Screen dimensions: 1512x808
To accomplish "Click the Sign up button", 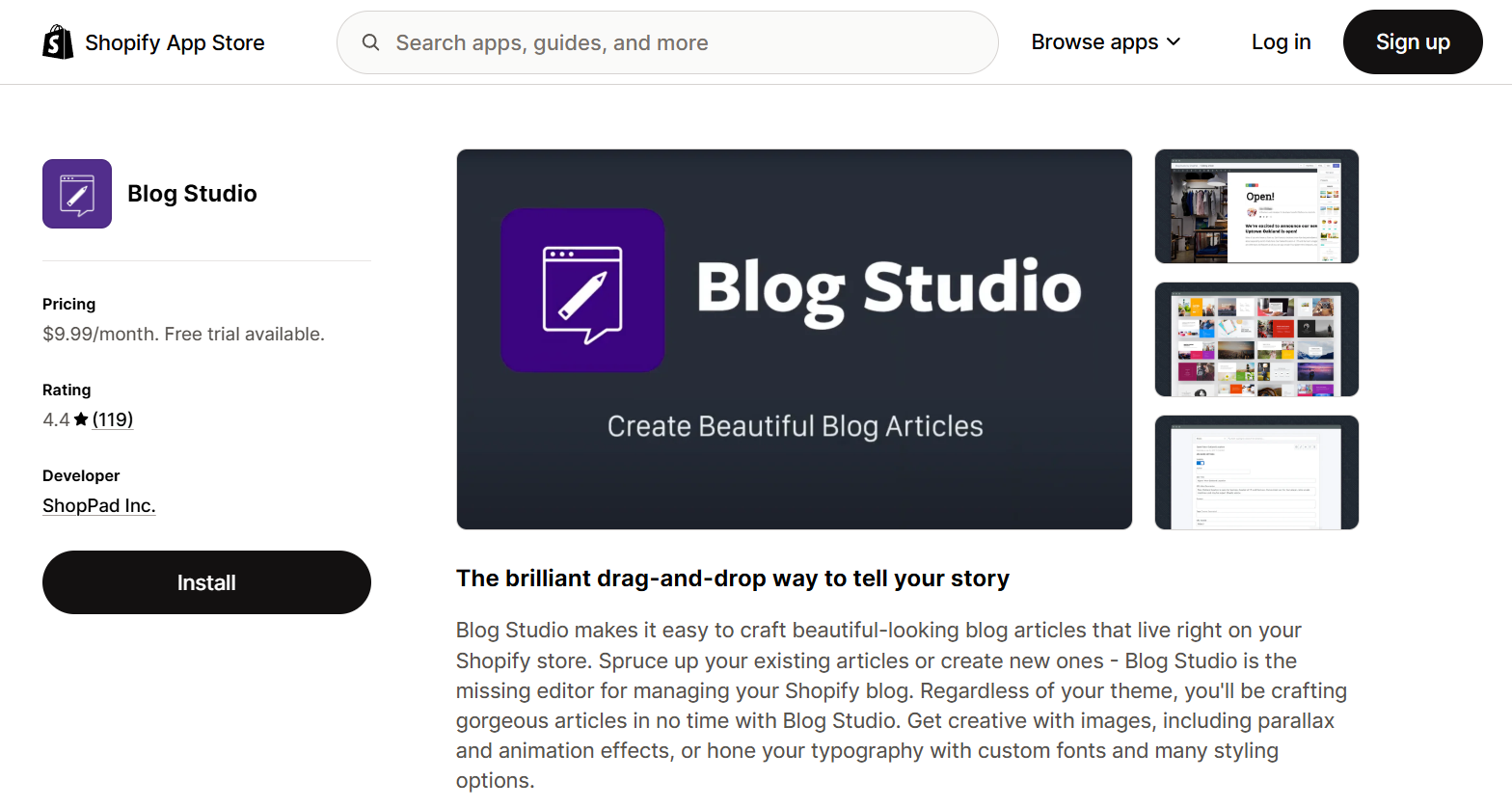I will 1413,42.
